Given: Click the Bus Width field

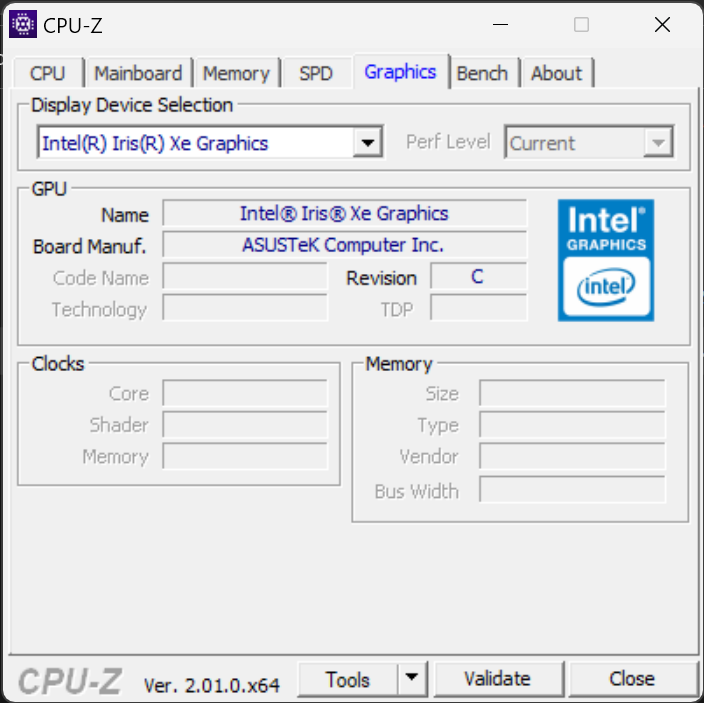Looking at the screenshot, I should pyautogui.click(x=572, y=489).
